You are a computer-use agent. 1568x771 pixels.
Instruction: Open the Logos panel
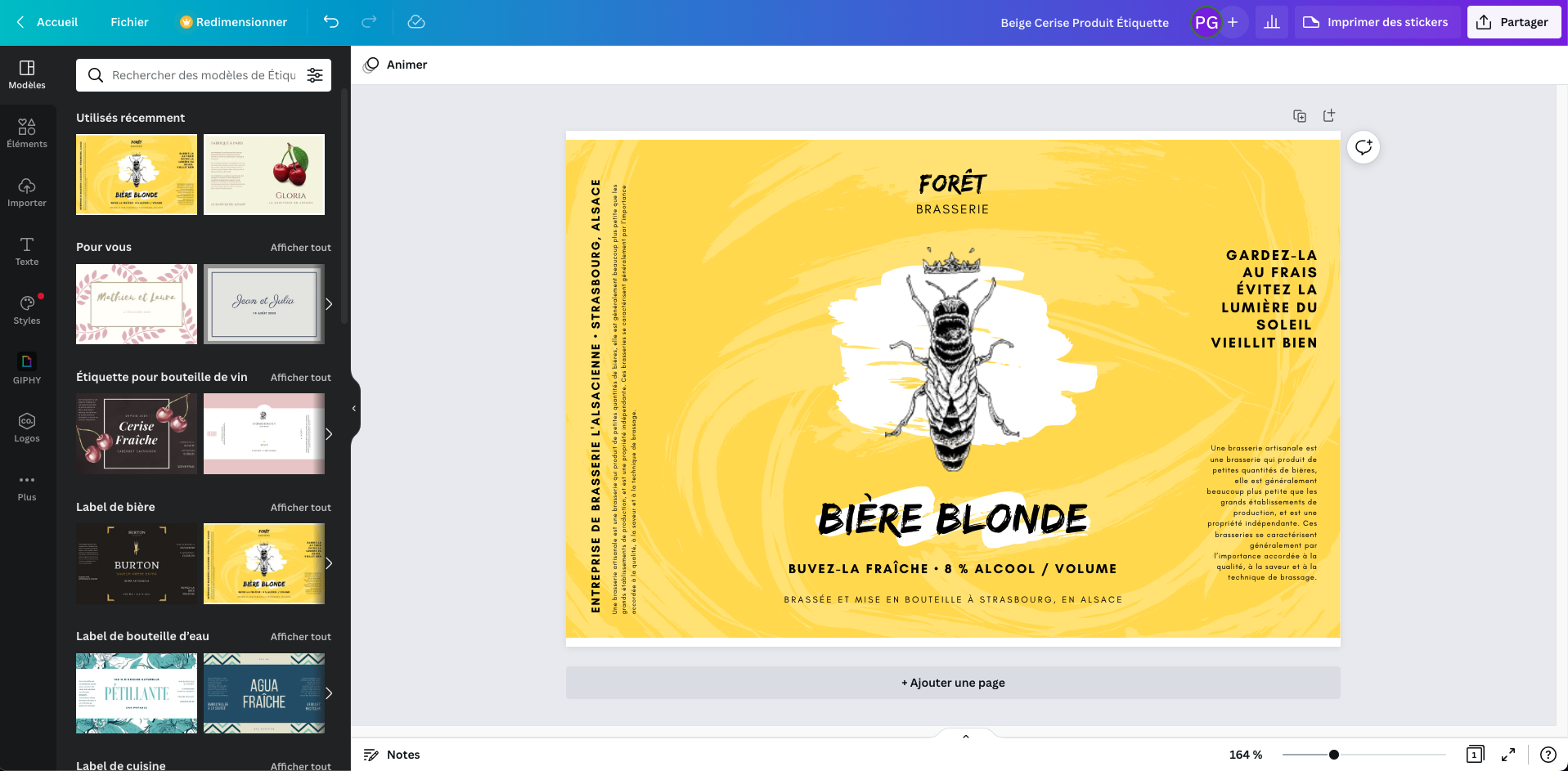click(27, 428)
